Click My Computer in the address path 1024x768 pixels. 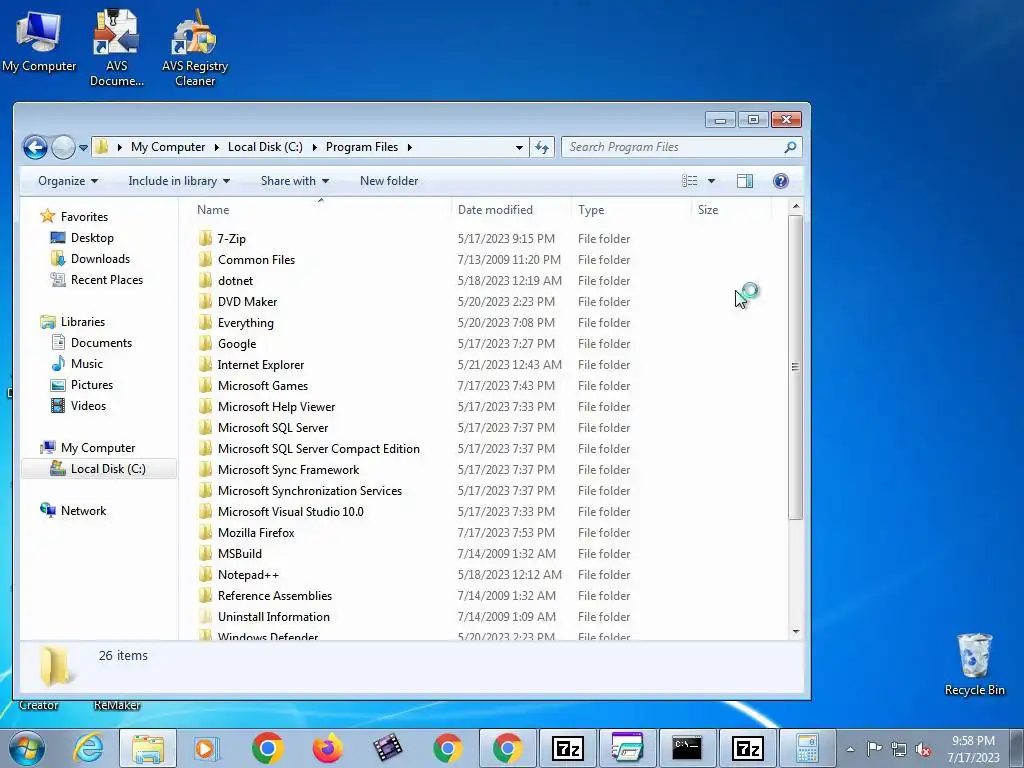click(168, 147)
